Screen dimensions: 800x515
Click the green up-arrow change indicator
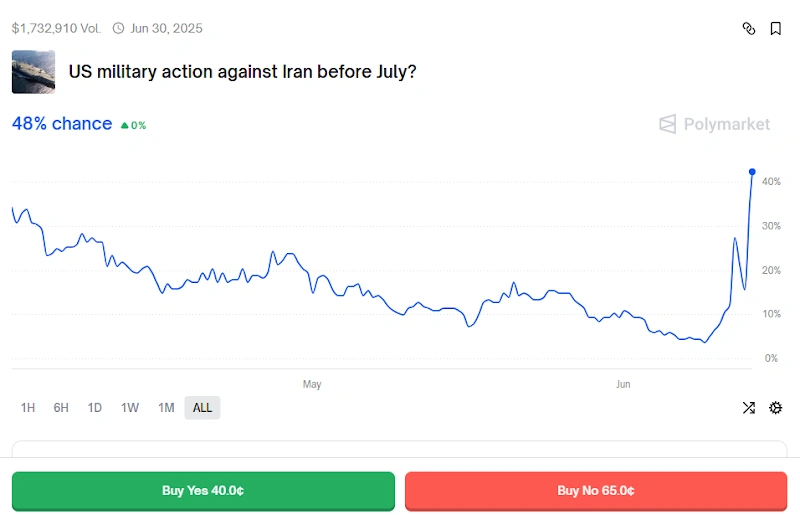pyautogui.click(x=125, y=126)
